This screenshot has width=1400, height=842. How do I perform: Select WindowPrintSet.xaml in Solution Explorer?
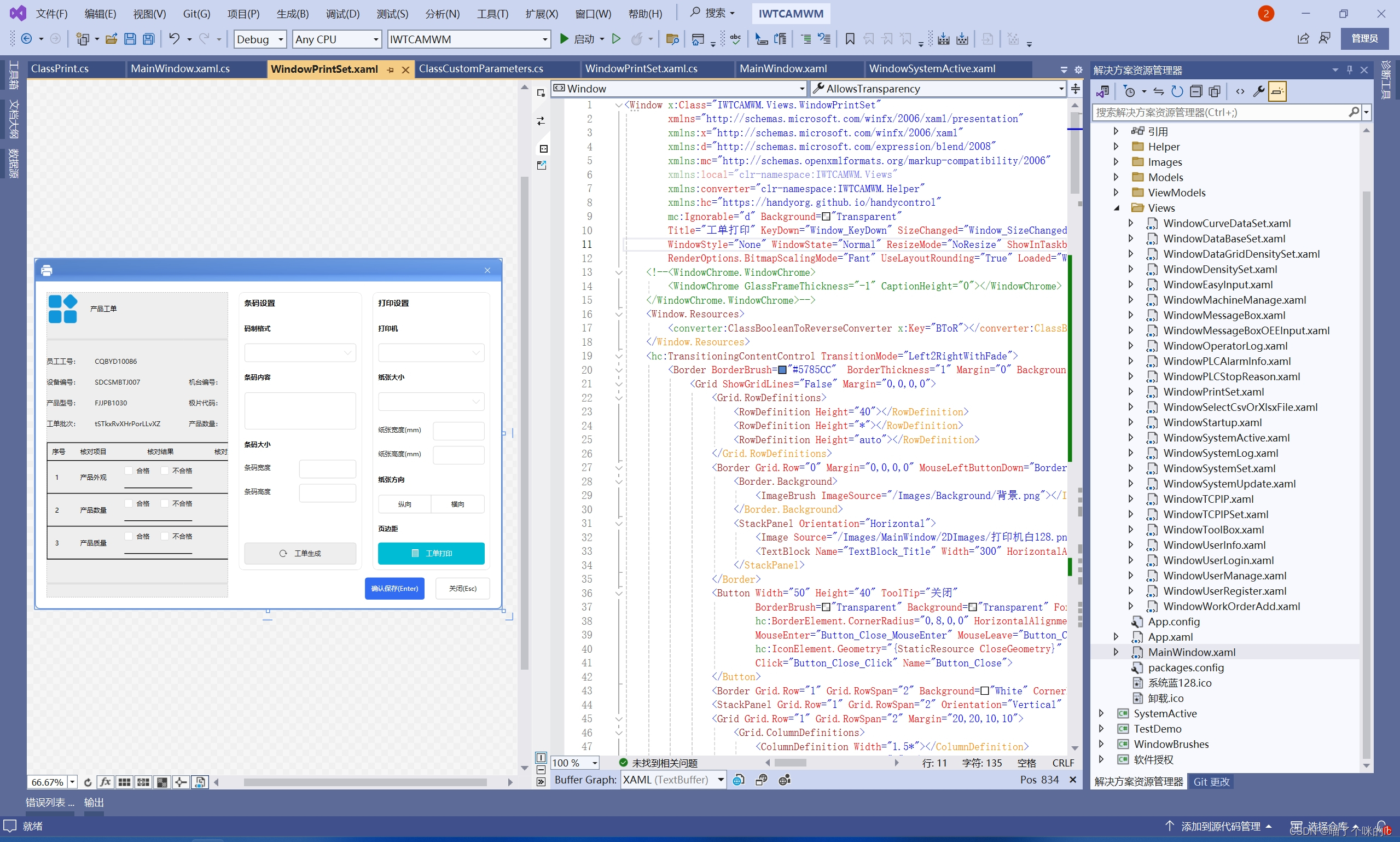[x=1213, y=392]
